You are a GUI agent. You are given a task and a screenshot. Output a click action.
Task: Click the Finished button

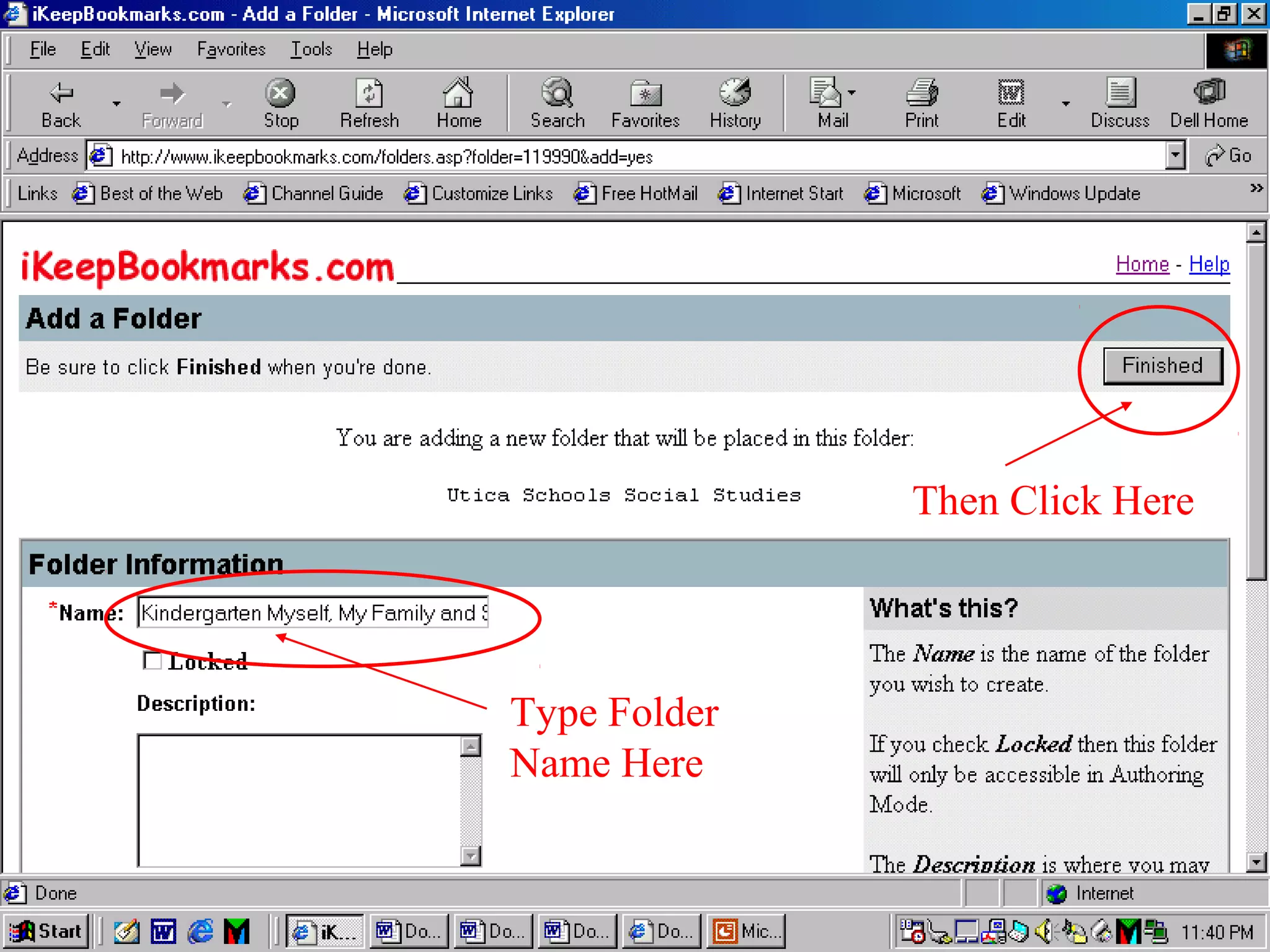click(1163, 366)
